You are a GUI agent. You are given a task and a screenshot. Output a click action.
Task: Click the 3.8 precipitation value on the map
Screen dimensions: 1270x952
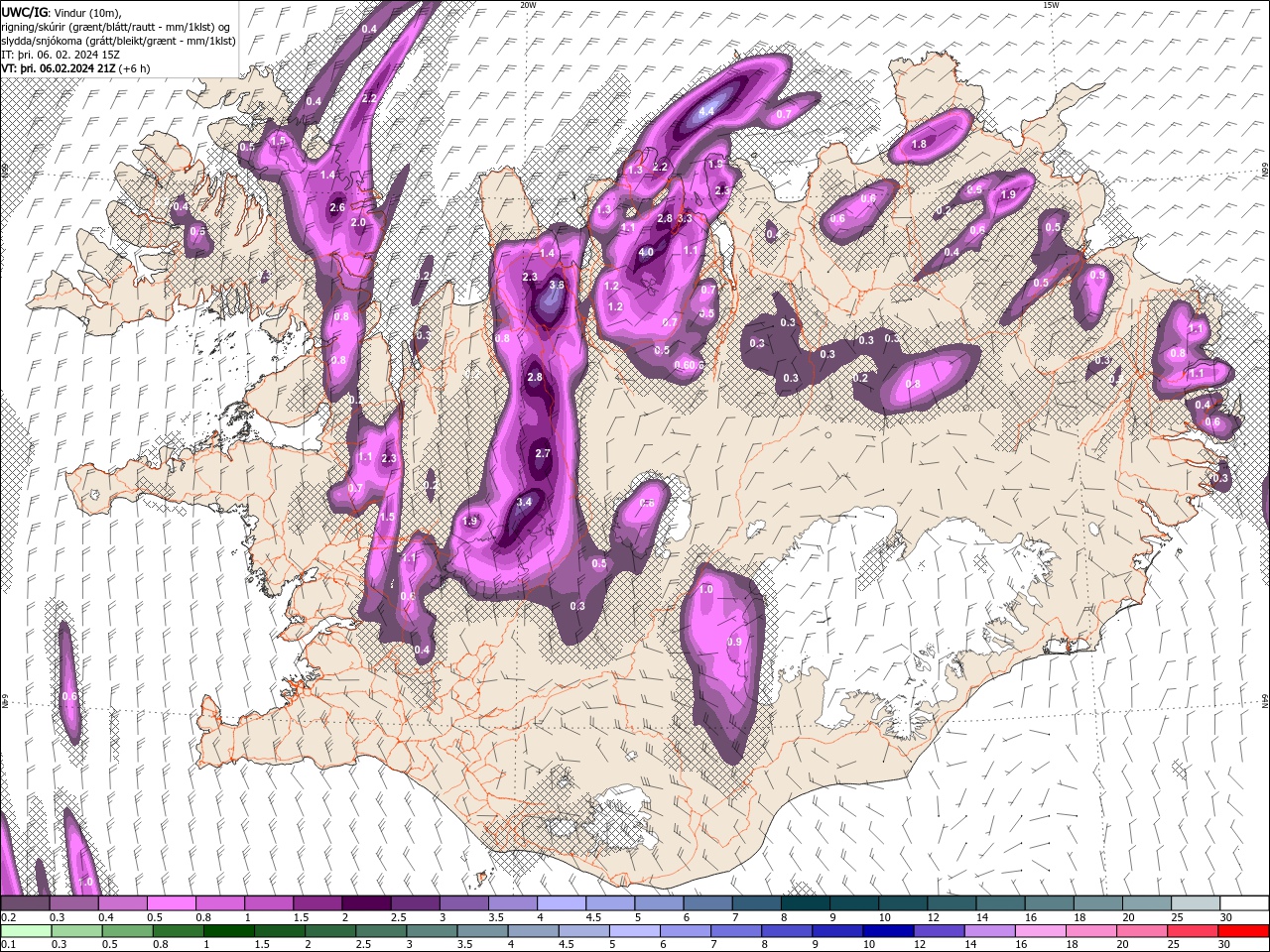pos(557,285)
